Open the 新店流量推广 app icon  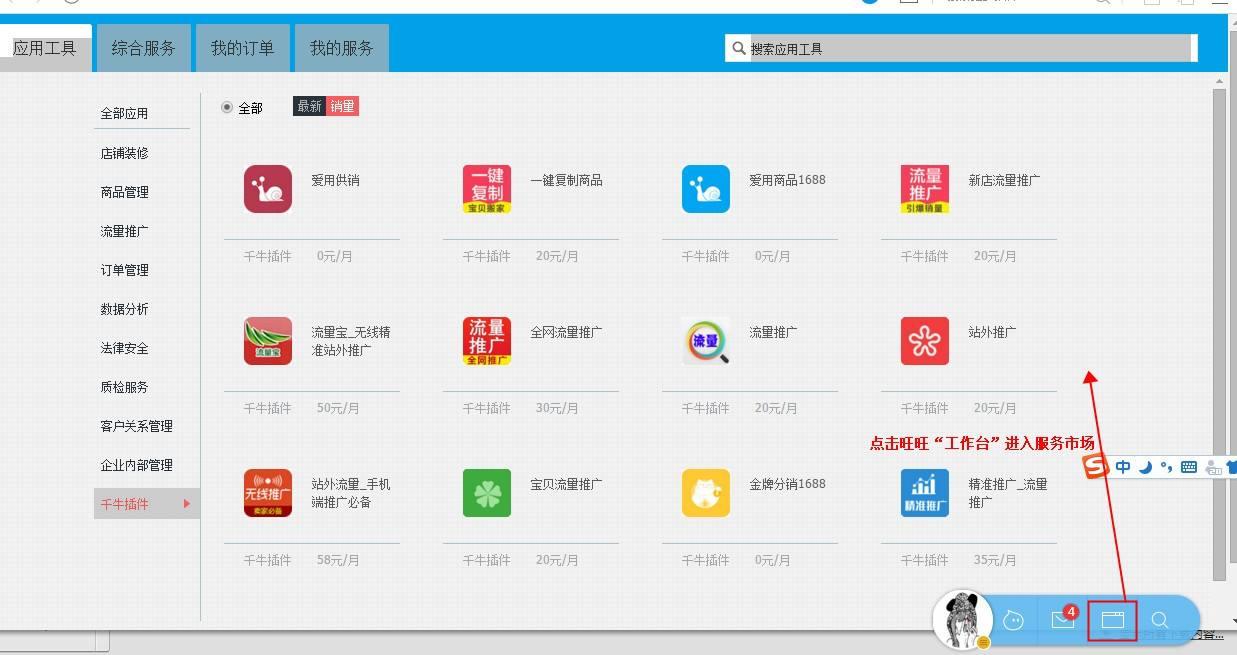pyautogui.click(x=925, y=189)
